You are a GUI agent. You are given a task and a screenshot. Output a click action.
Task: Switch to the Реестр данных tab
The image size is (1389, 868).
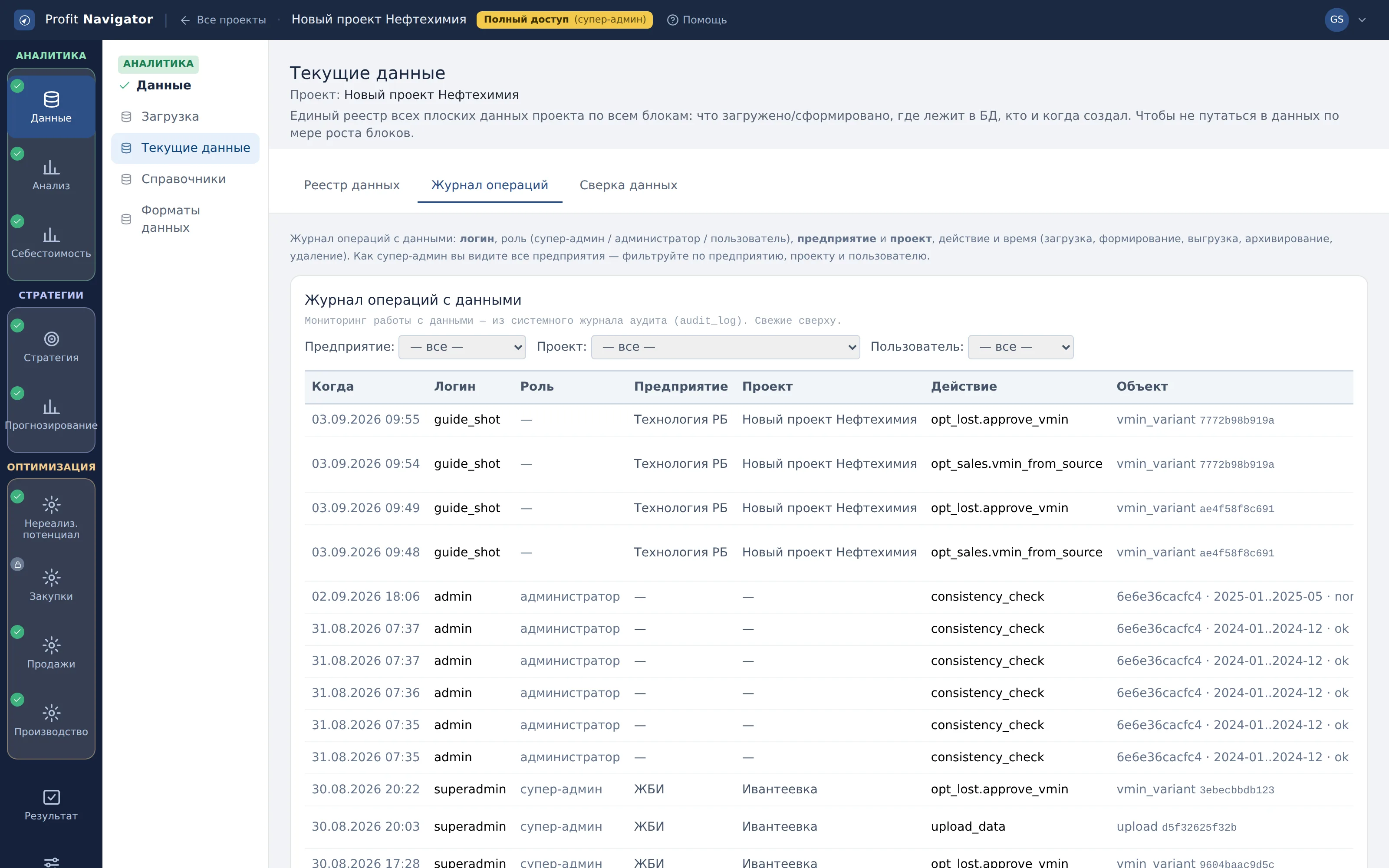[x=351, y=185]
